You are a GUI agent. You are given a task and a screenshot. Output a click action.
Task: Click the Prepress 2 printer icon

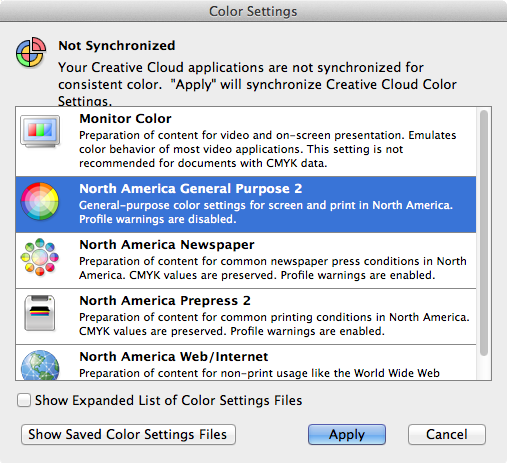point(40,313)
